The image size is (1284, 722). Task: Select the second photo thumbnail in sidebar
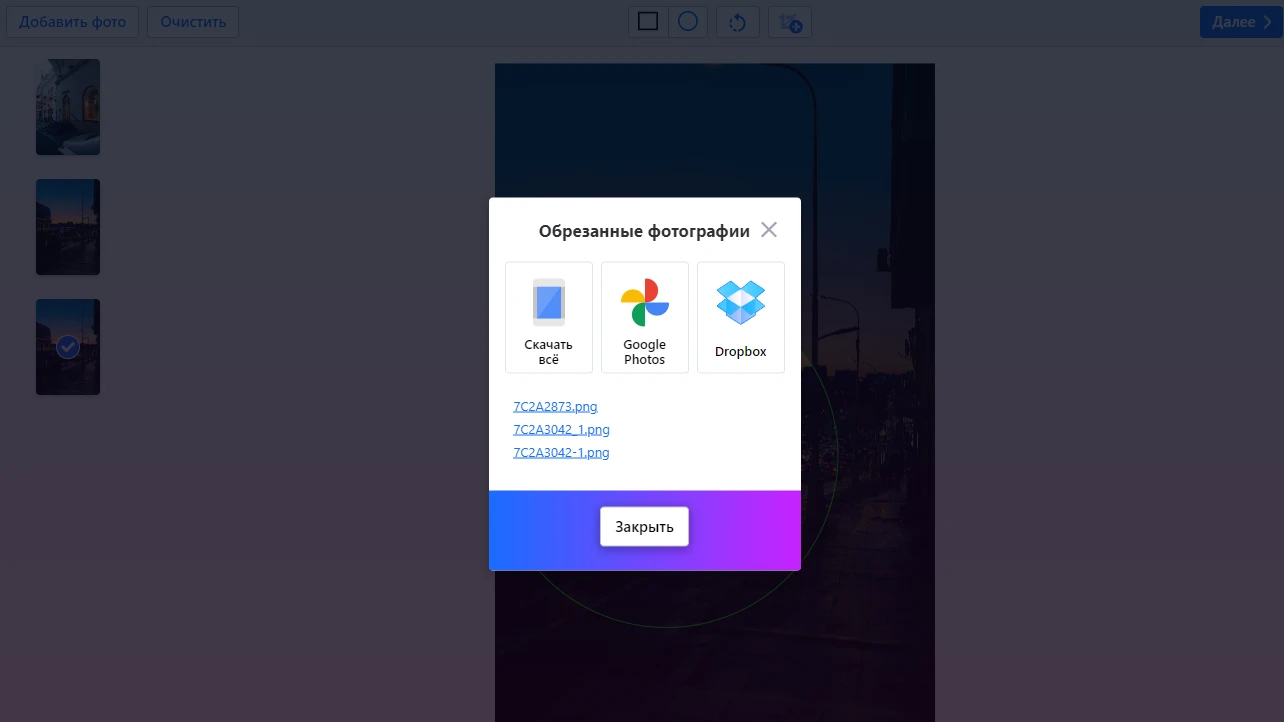point(68,227)
